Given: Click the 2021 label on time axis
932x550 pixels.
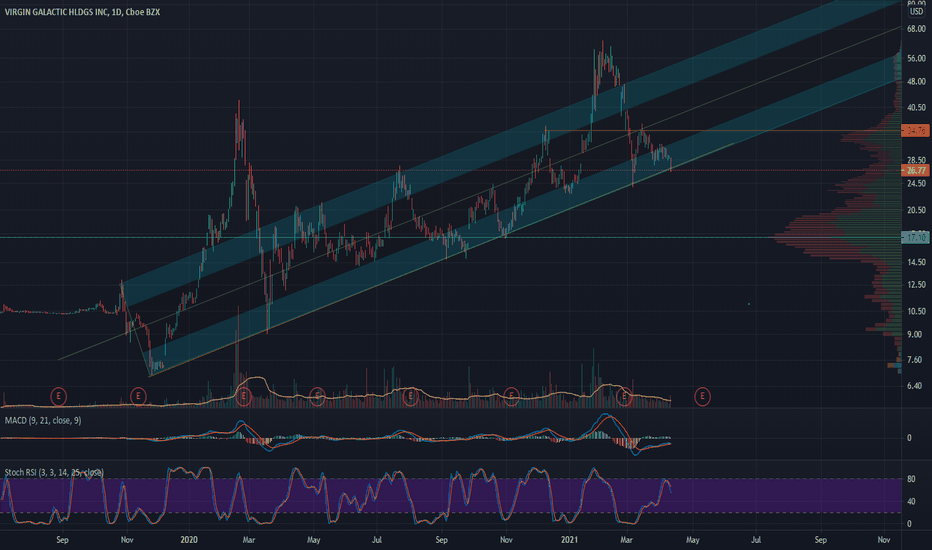Looking at the screenshot, I should (x=569, y=540).
